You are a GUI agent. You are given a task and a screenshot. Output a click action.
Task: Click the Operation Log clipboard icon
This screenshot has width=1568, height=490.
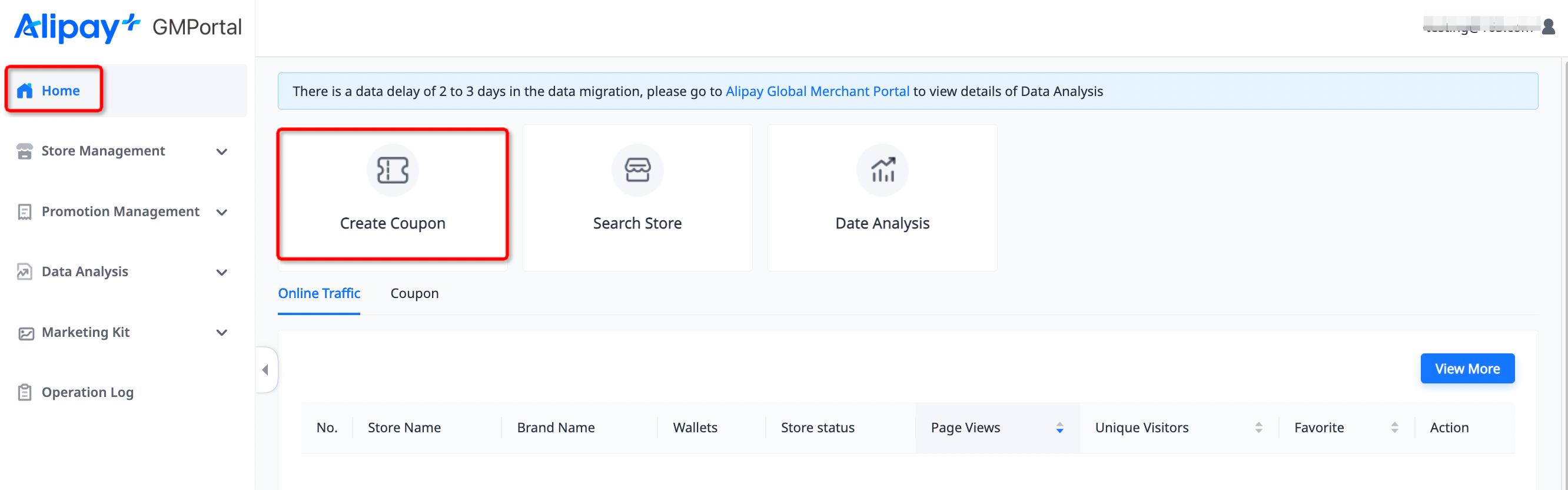(x=25, y=393)
